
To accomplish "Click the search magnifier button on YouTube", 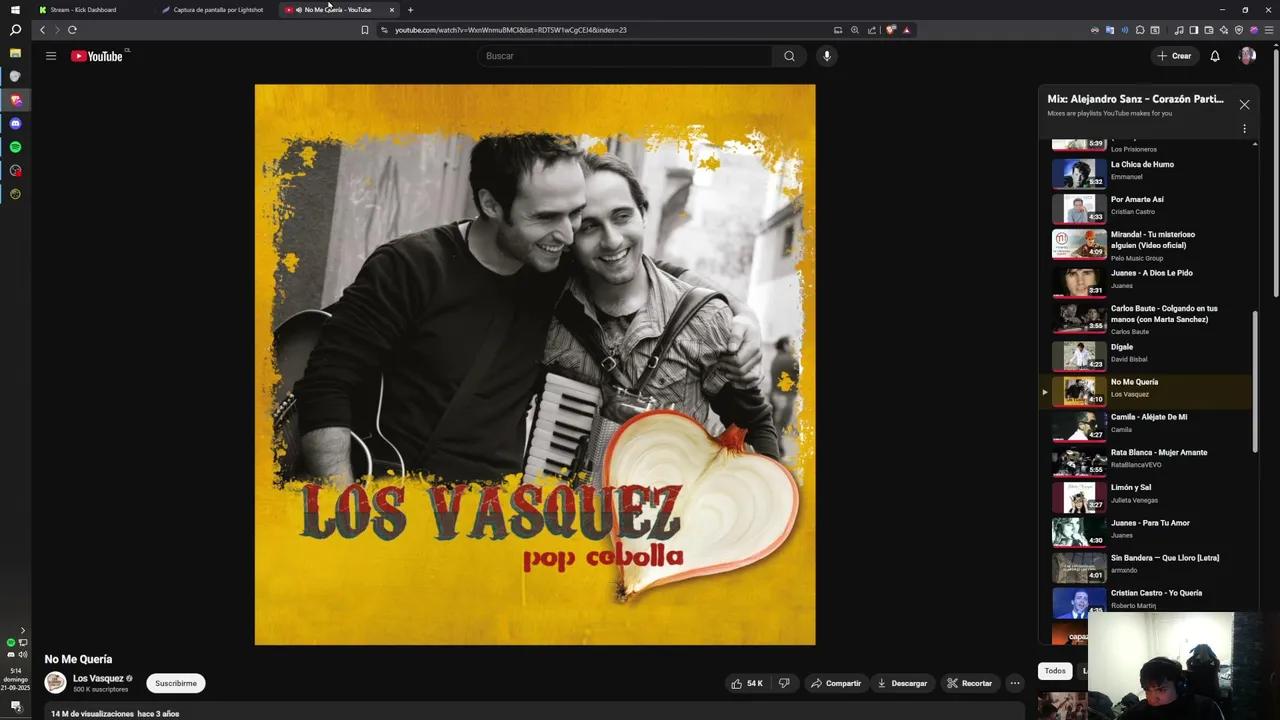I will point(789,56).
